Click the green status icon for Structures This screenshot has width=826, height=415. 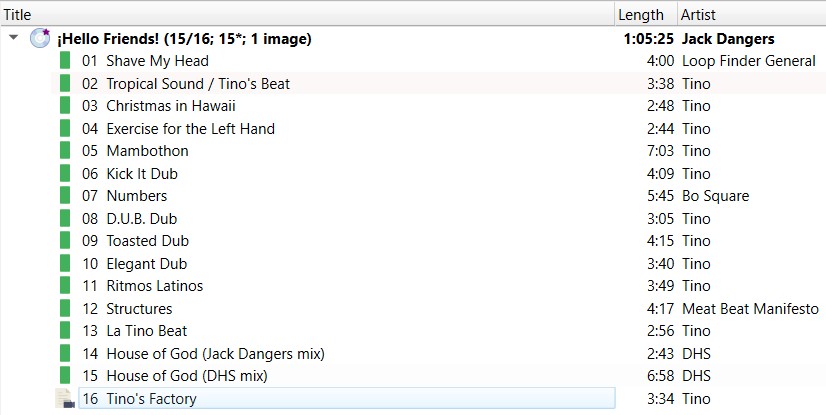click(x=65, y=309)
